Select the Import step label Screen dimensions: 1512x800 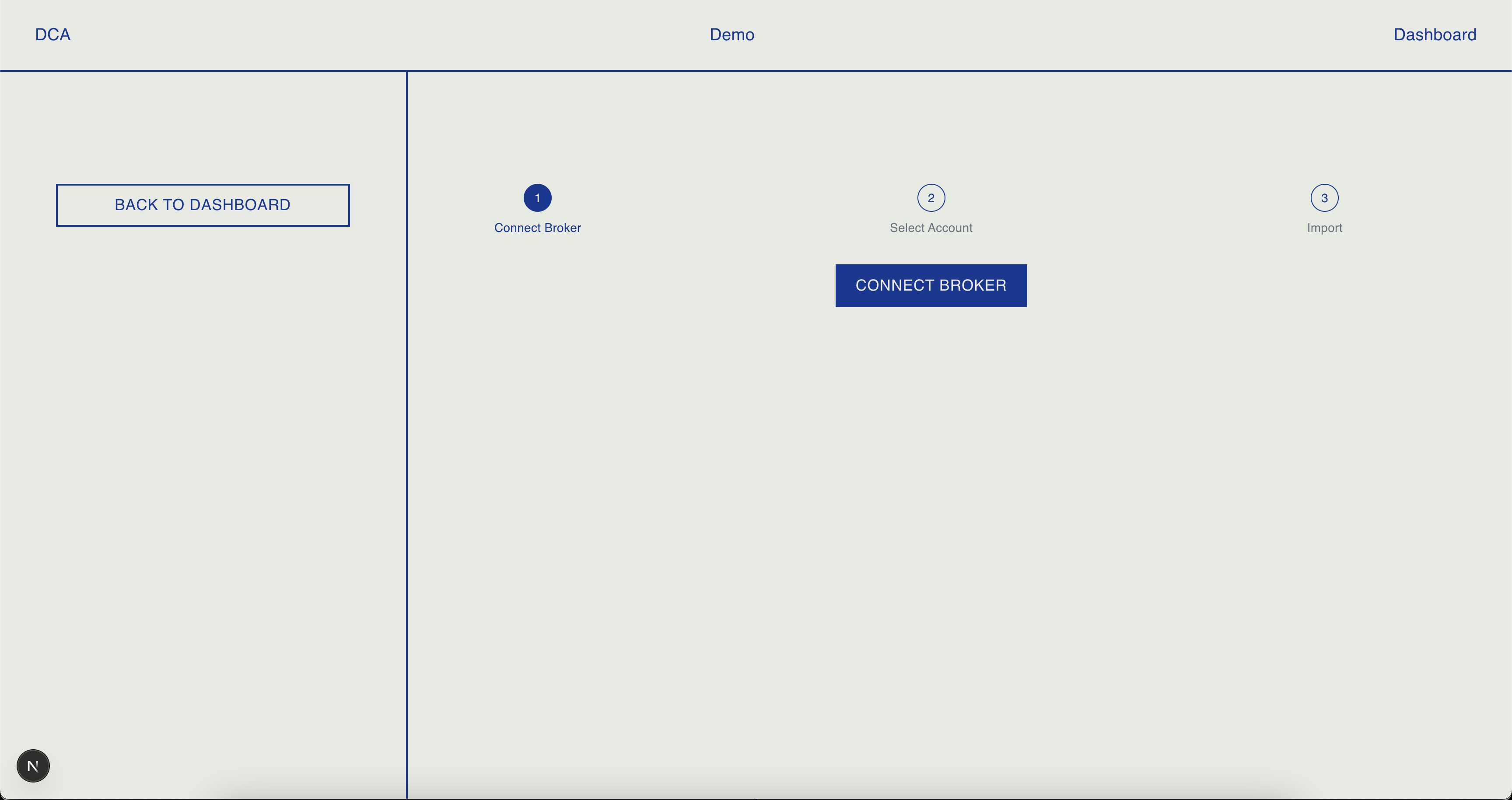[x=1324, y=228]
